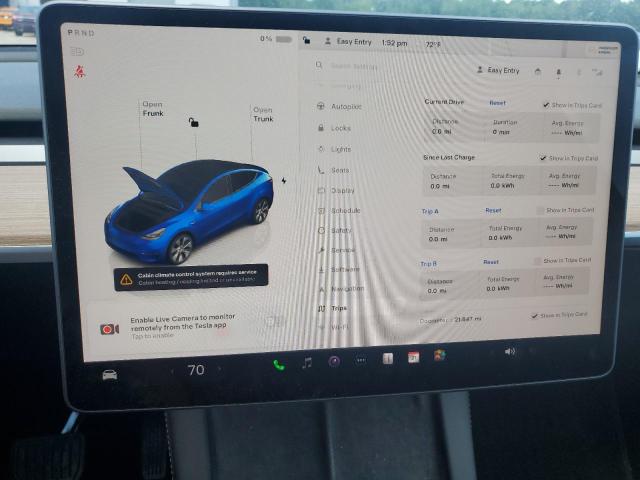Check Trip B Show in Trips Card
Viewport: 640px width, 480px height.
[538, 260]
